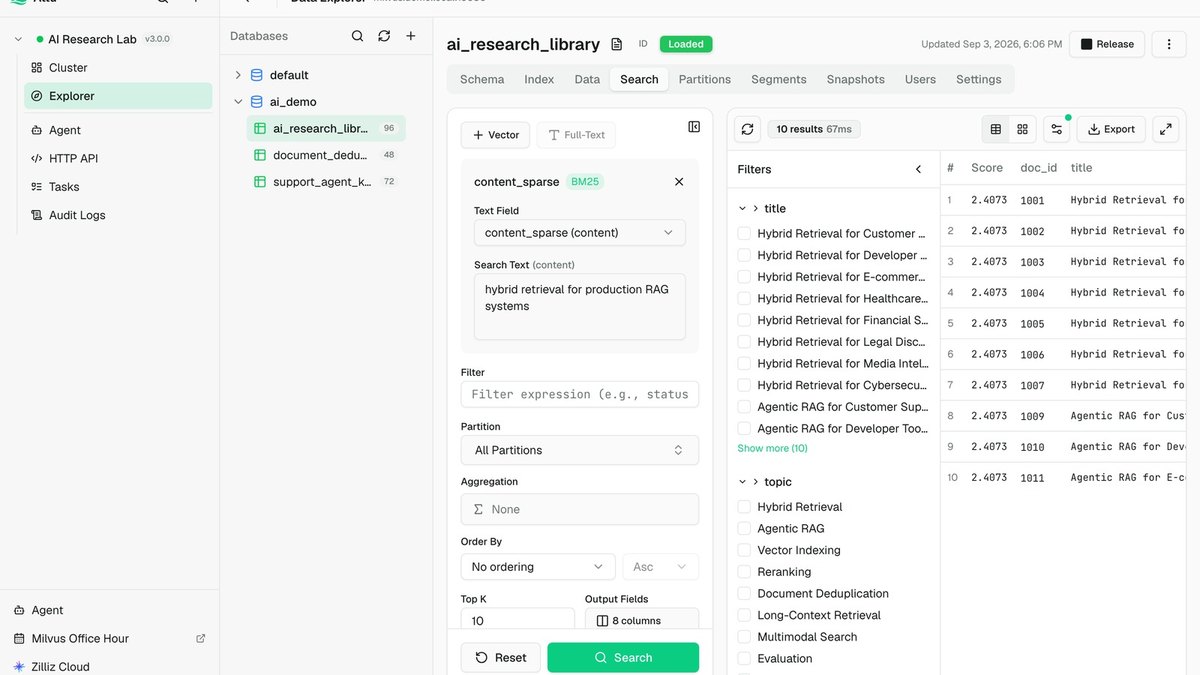
Task: Click the Search Text box
Action: 580,307
